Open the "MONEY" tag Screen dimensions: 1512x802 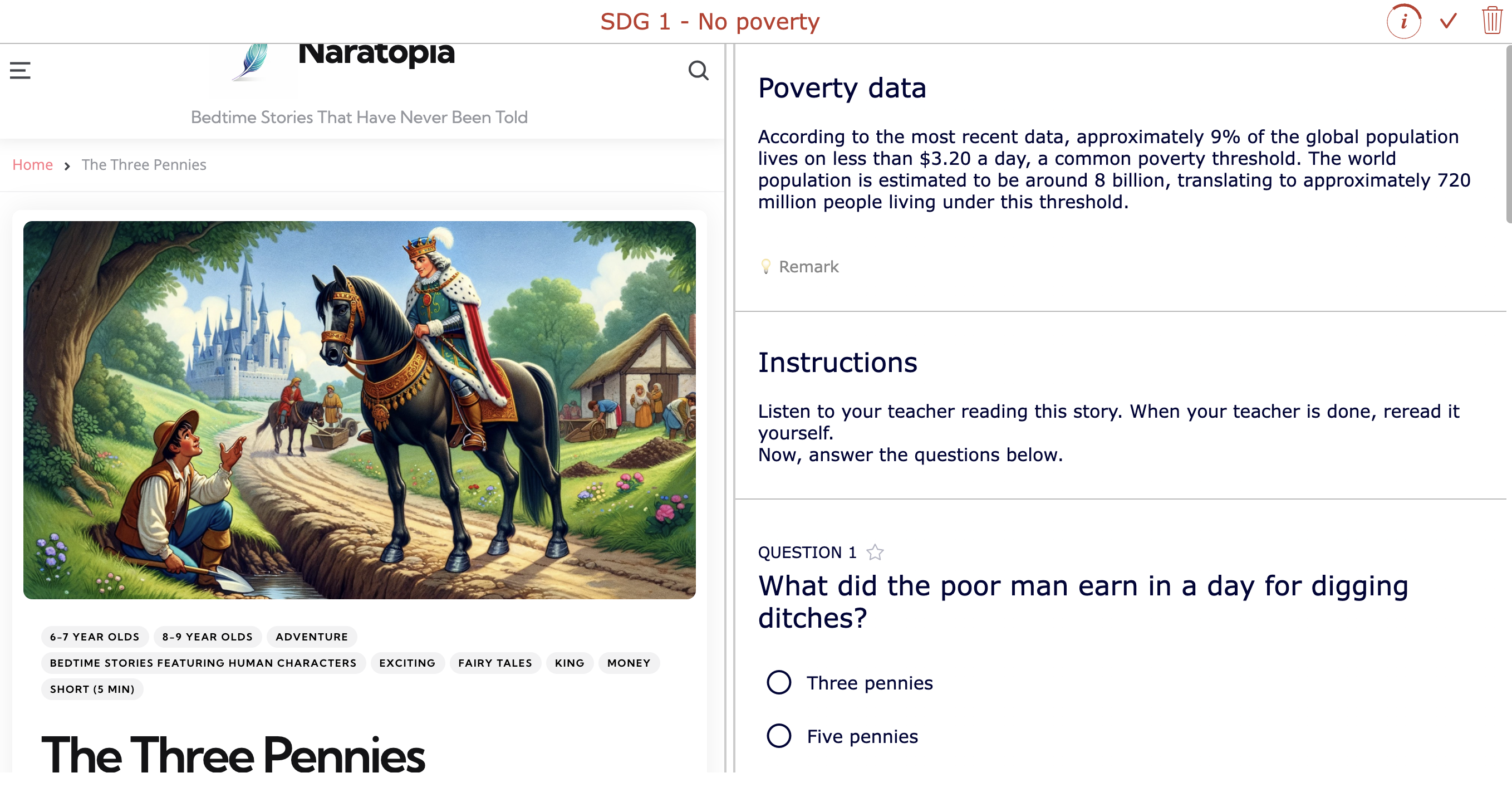click(x=629, y=663)
